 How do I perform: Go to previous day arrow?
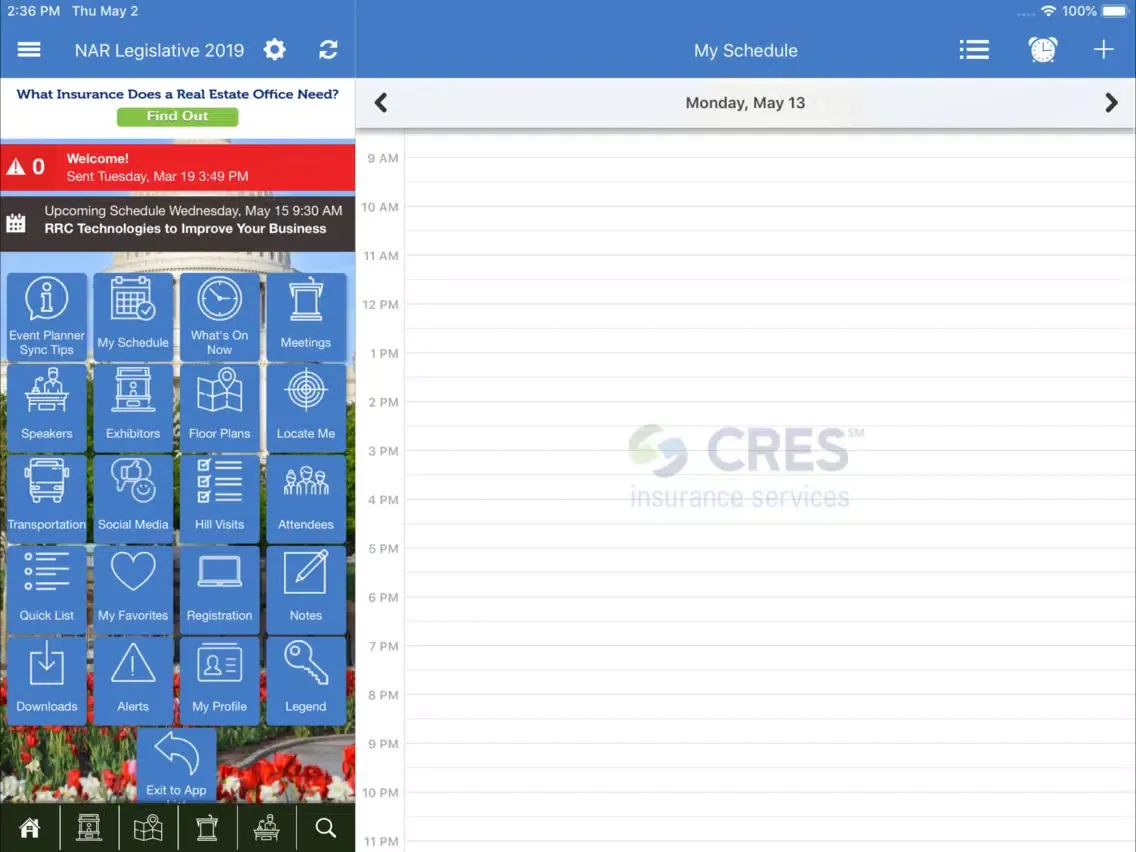point(381,103)
